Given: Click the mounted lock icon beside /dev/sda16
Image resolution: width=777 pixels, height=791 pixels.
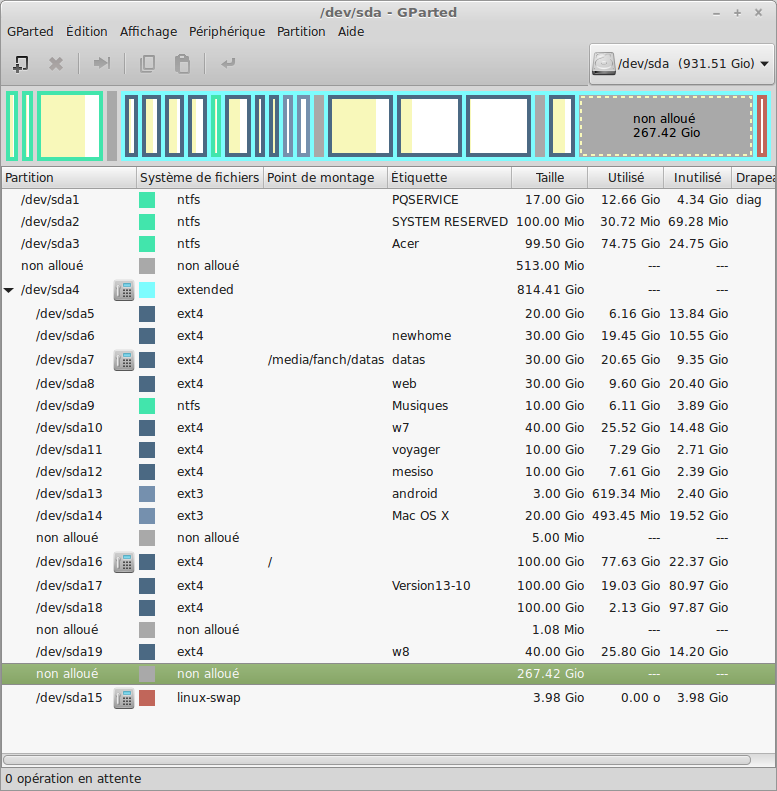Looking at the screenshot, I should coord(124,562).
